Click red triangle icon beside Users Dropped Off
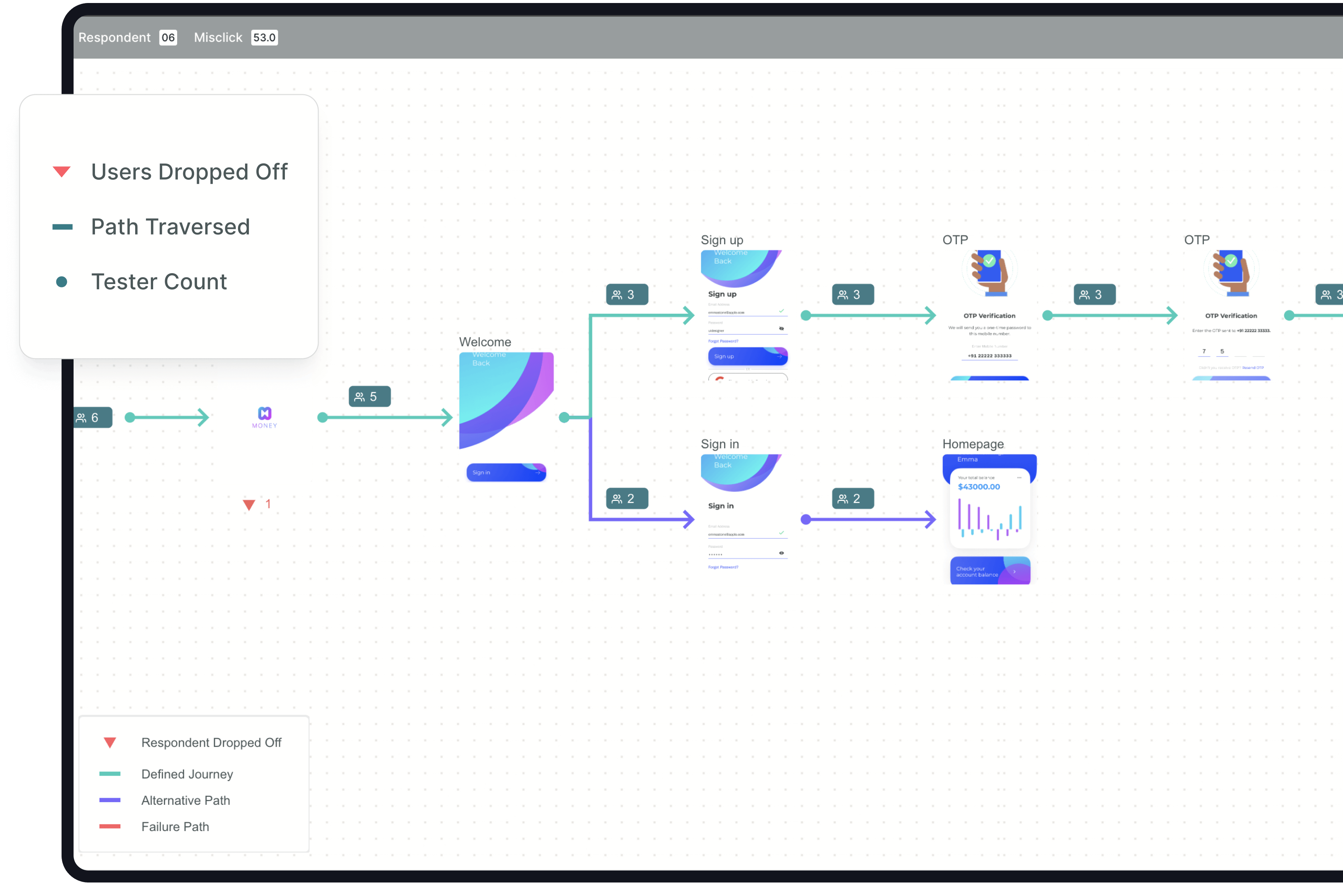The image size is (1343, 896). tap(62, 171)
